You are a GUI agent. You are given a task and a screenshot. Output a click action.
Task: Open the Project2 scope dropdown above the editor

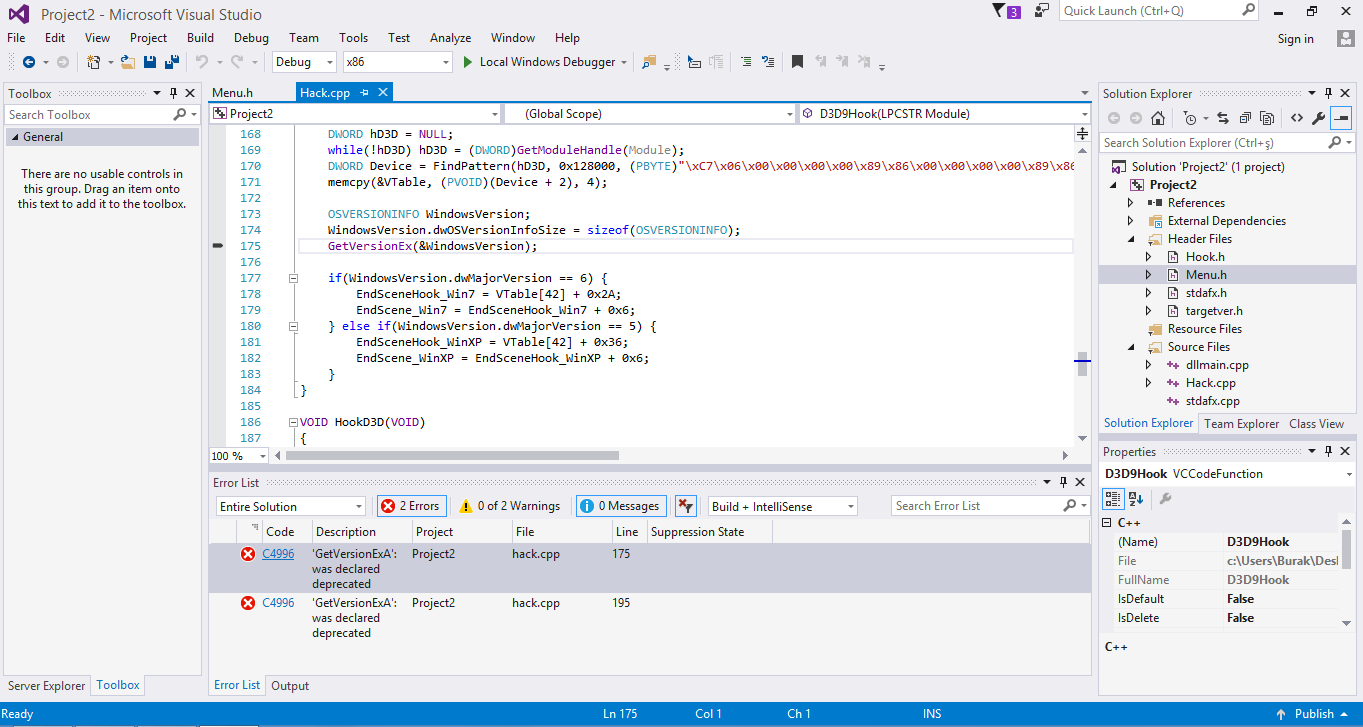(x=355, y=114)
